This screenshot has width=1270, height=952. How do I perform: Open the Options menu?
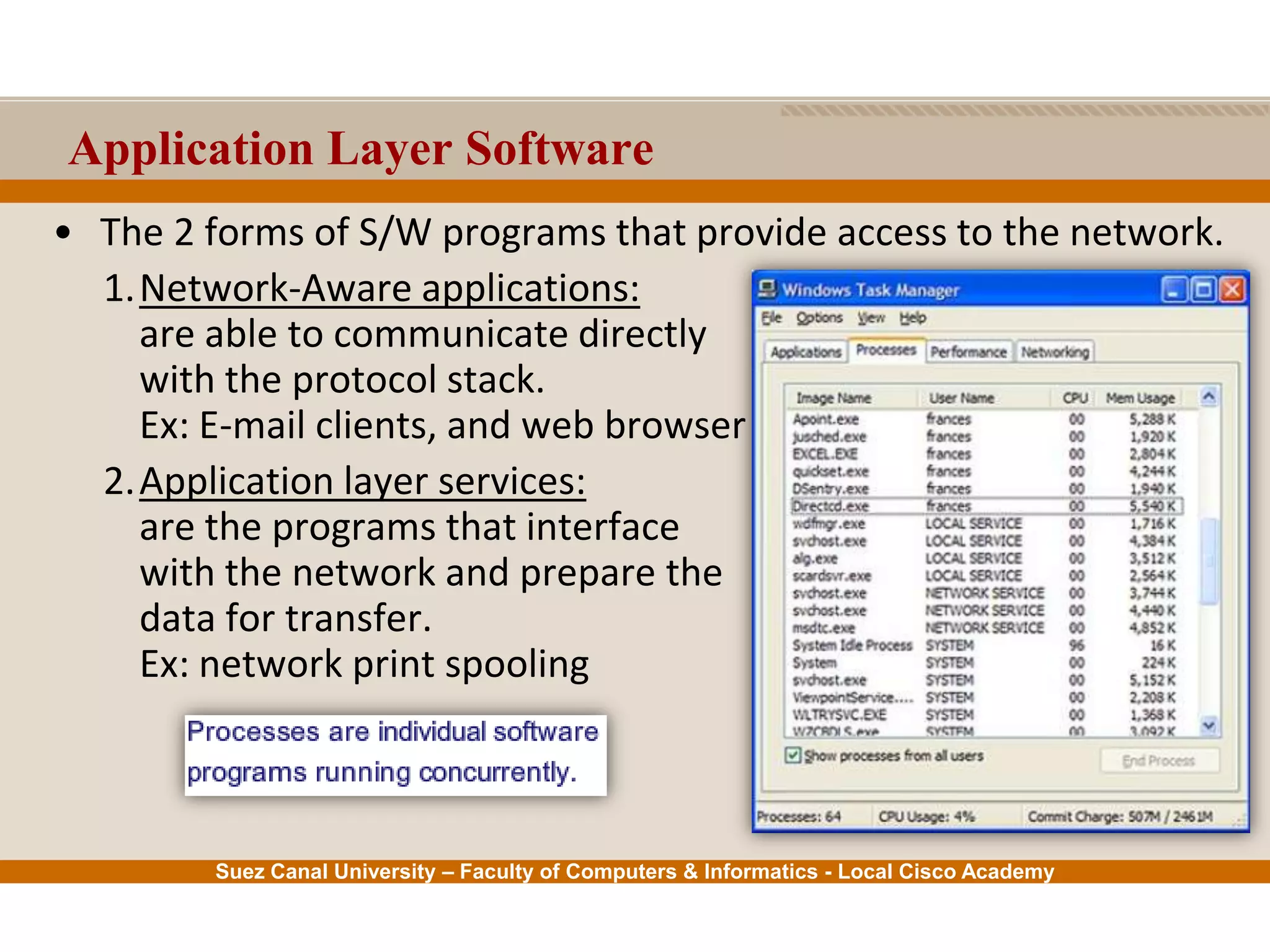[819, 318]
